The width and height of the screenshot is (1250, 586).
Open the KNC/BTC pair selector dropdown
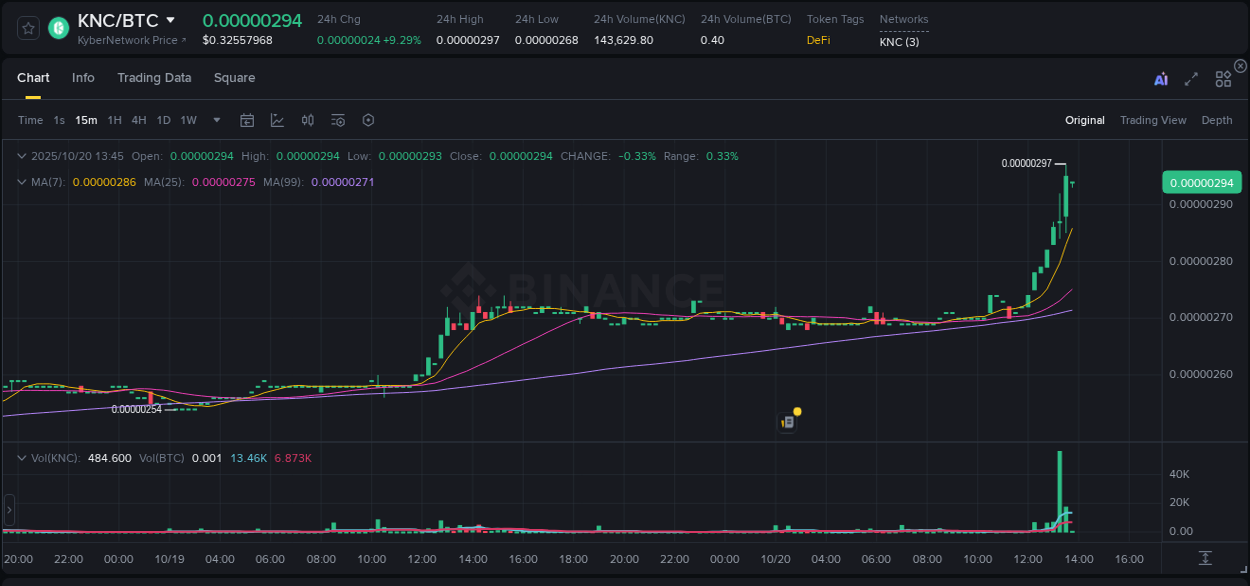coord(171,19)
